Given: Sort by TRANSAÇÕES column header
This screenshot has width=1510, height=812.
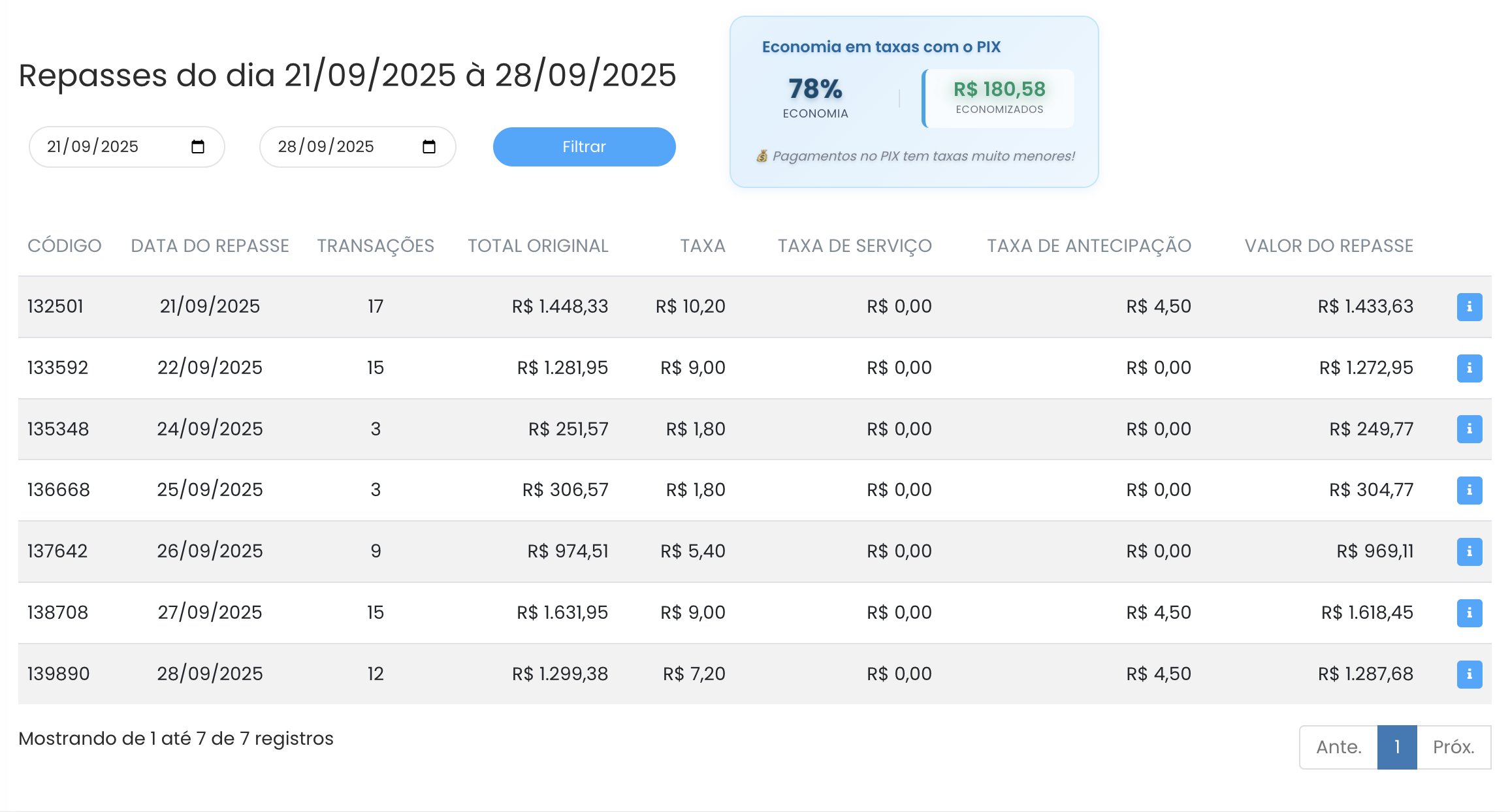Looking at the screenshot, I should click(376, 246).
